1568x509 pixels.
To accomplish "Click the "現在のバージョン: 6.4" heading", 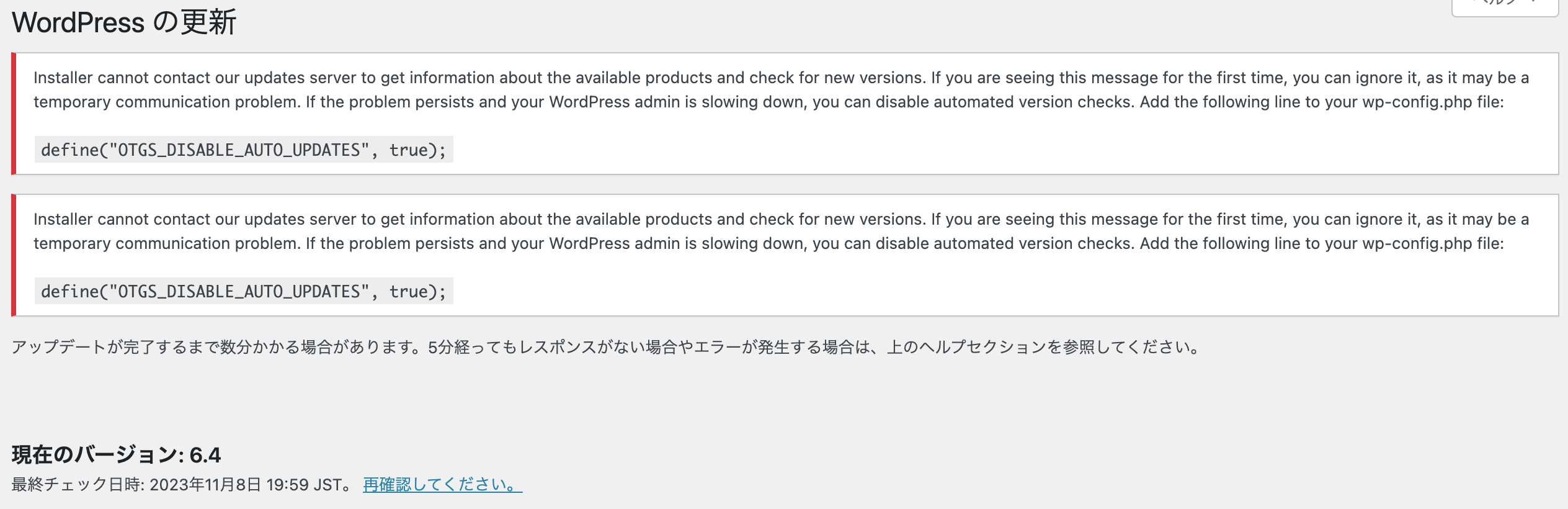I will [x=117, y=455].
